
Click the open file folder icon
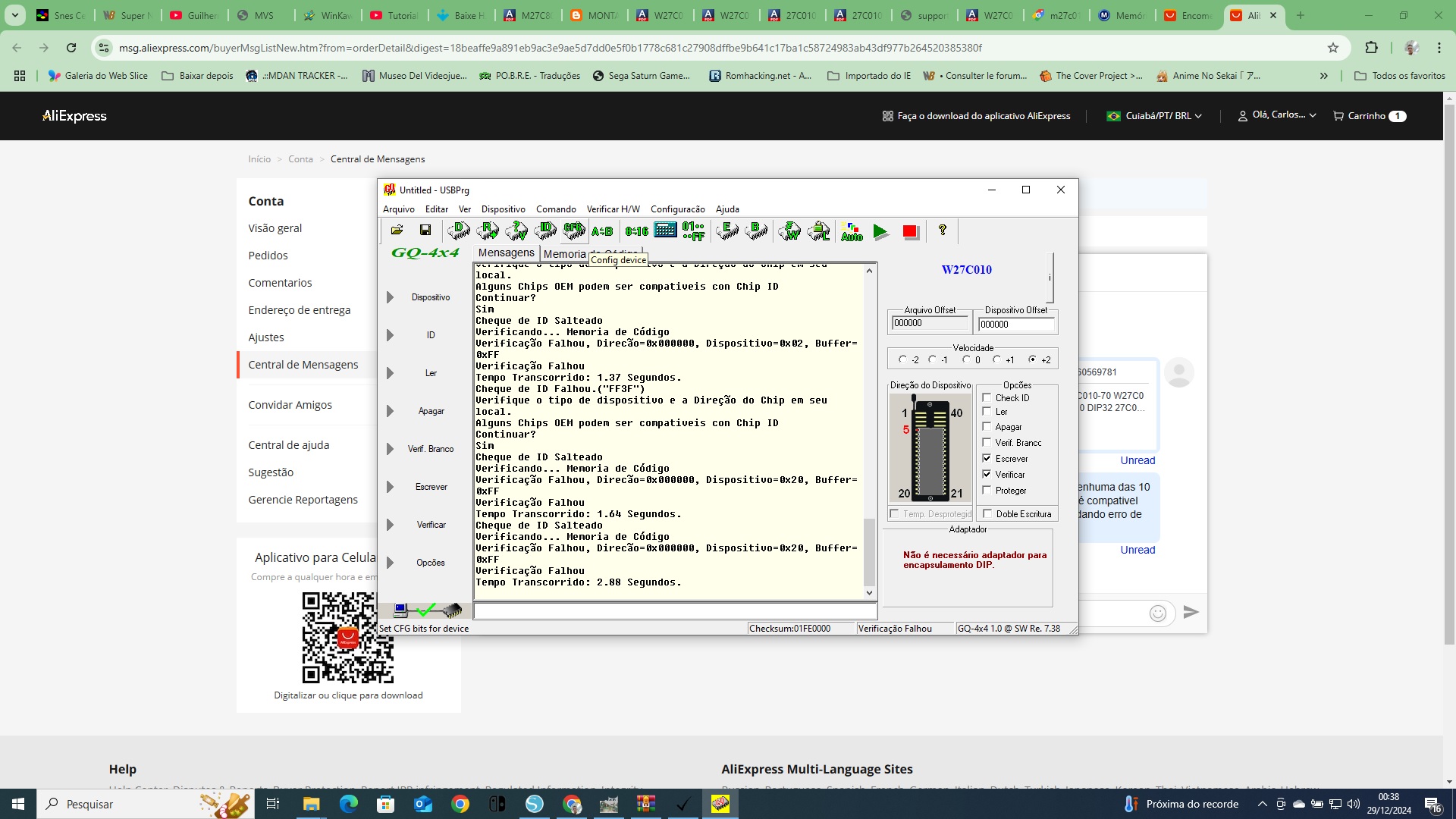point(397,231)
